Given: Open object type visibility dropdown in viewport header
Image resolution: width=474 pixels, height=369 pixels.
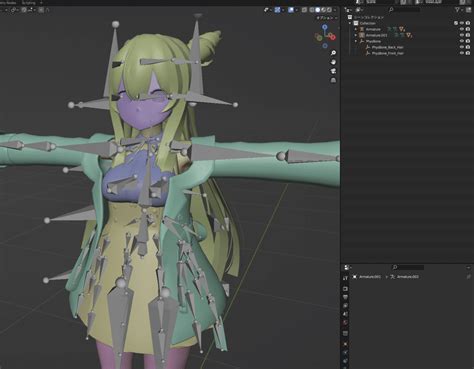Looking at the screenshot, I should (x=267, y=10).
